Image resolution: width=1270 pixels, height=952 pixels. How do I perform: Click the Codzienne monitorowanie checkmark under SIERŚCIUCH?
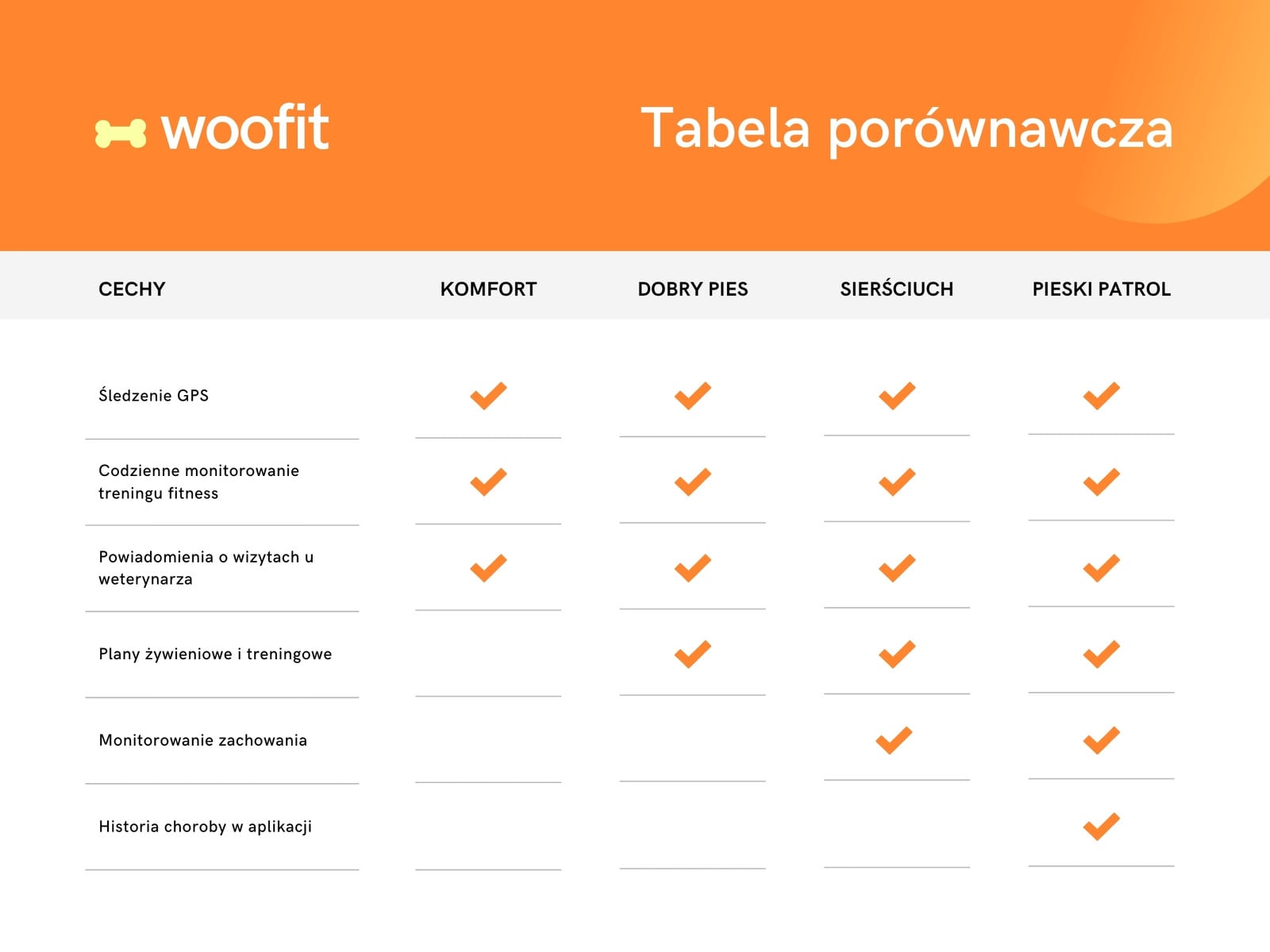pos(897,482)
